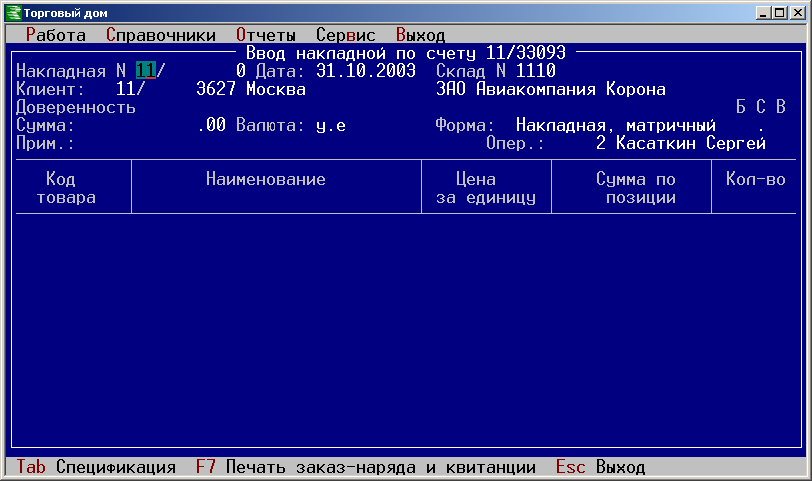Maximize the Торговый дом window
The width and height of the screenshot is (812, 481).
coord(779,13)
